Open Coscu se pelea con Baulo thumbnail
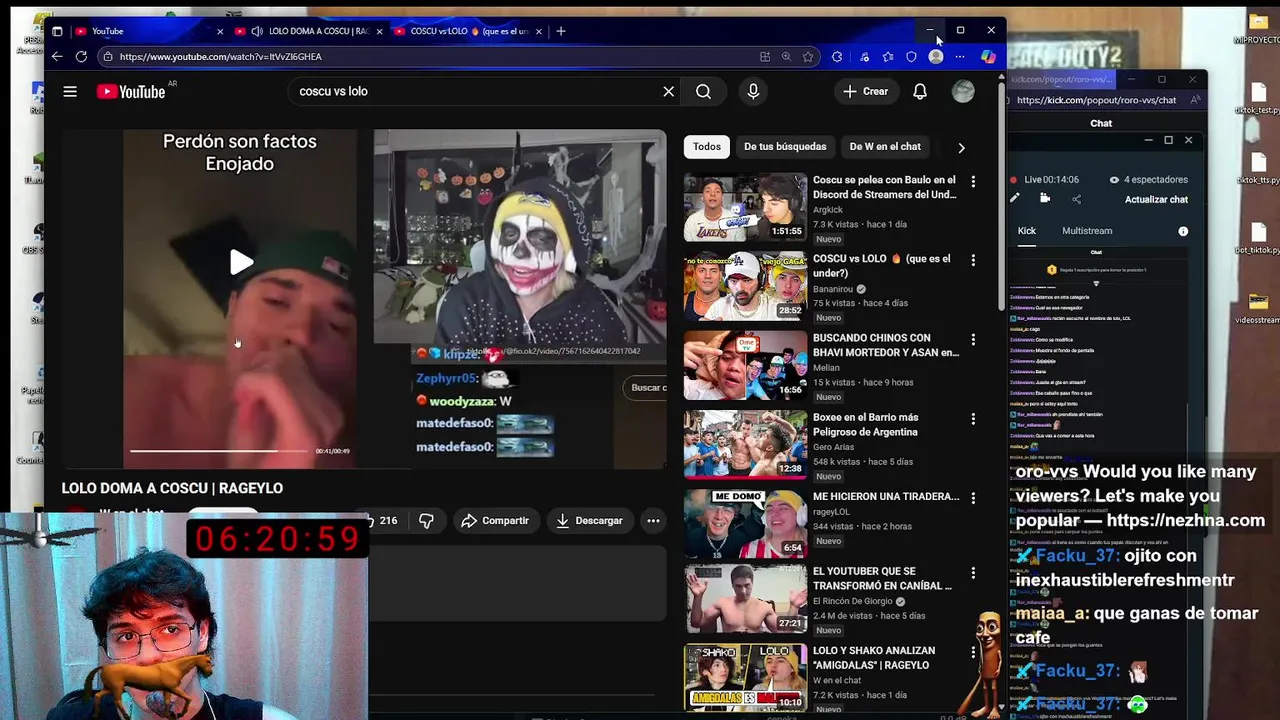The width and height of the screenshot is (1280, 720). (745, 207)
